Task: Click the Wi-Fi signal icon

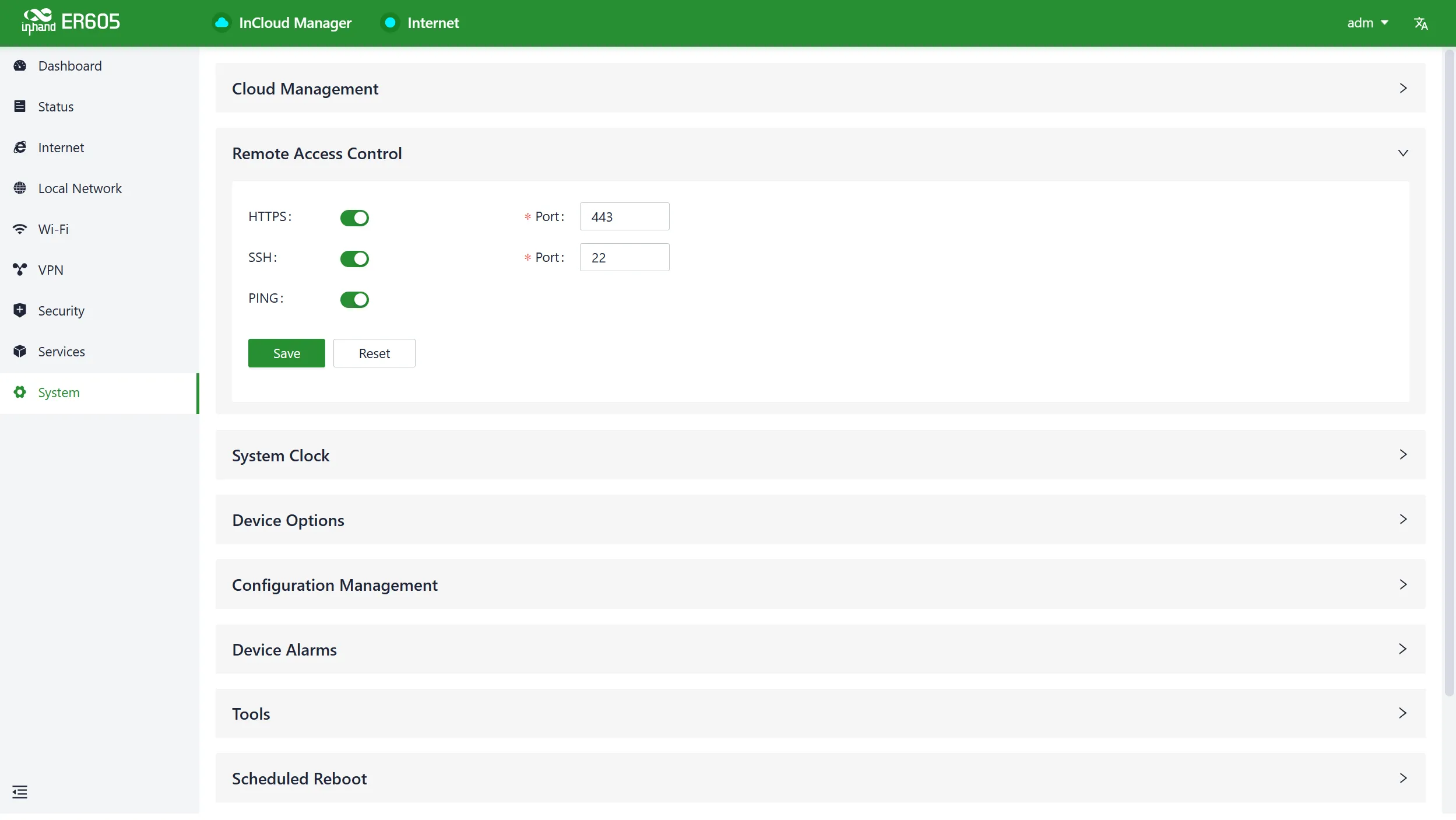Action: pyautogui.click(x=20, y=229)
